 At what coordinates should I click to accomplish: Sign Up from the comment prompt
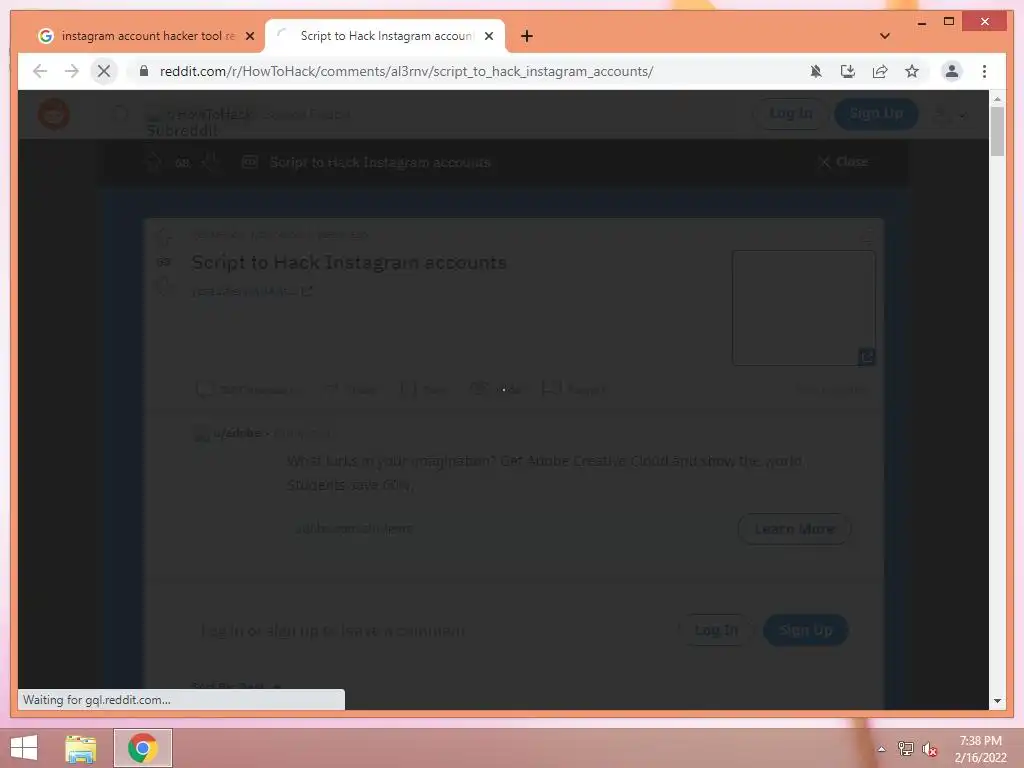(806, 630)
